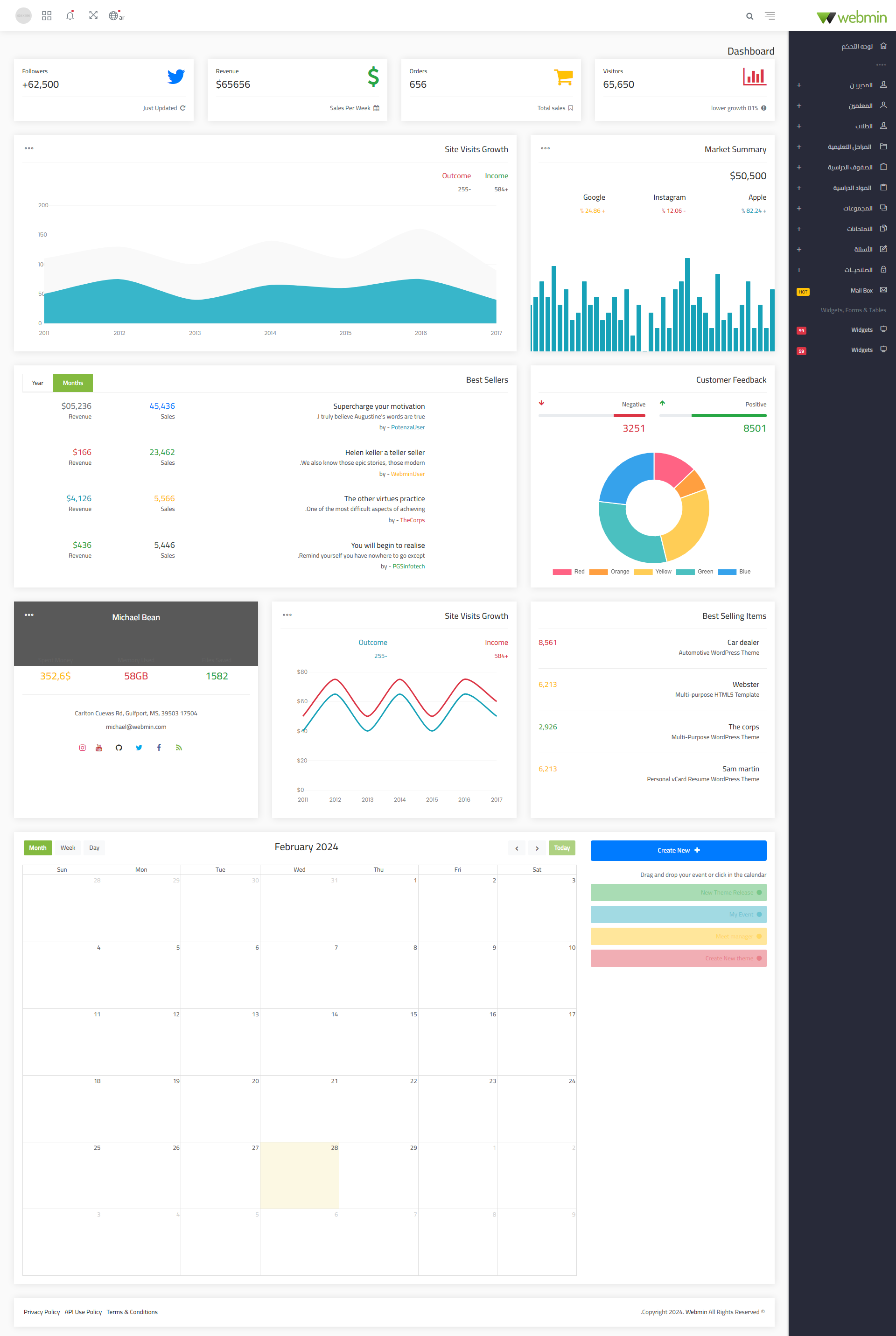Click the notification bell icon
Viewport: 896px width, 1336px height.
pos(70,15)
